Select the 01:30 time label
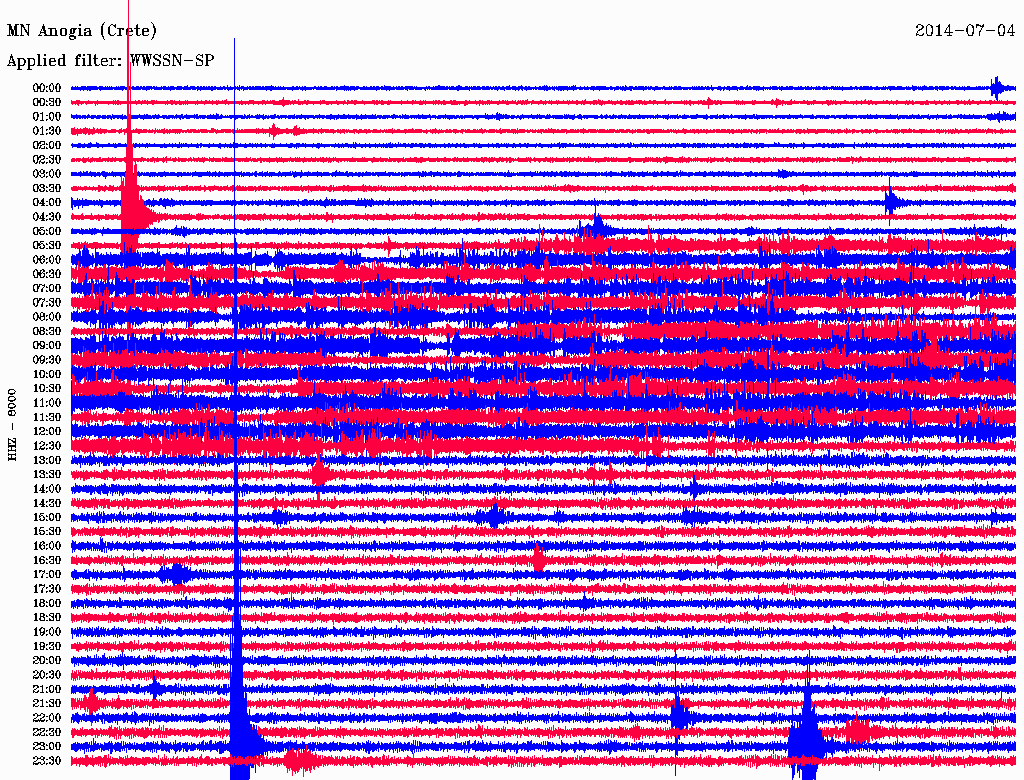 click(x=47, y=131)
